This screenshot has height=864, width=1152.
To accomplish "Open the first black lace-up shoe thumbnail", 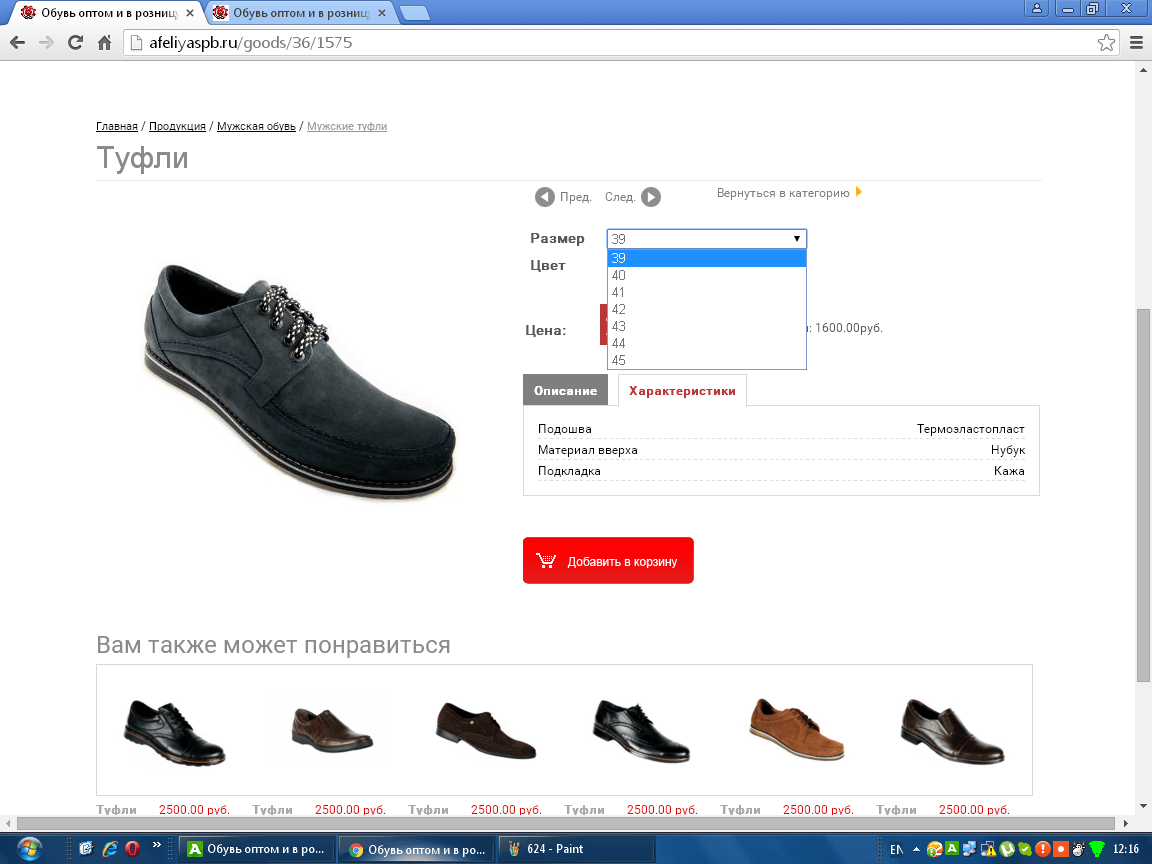I will tap(174, 732).
